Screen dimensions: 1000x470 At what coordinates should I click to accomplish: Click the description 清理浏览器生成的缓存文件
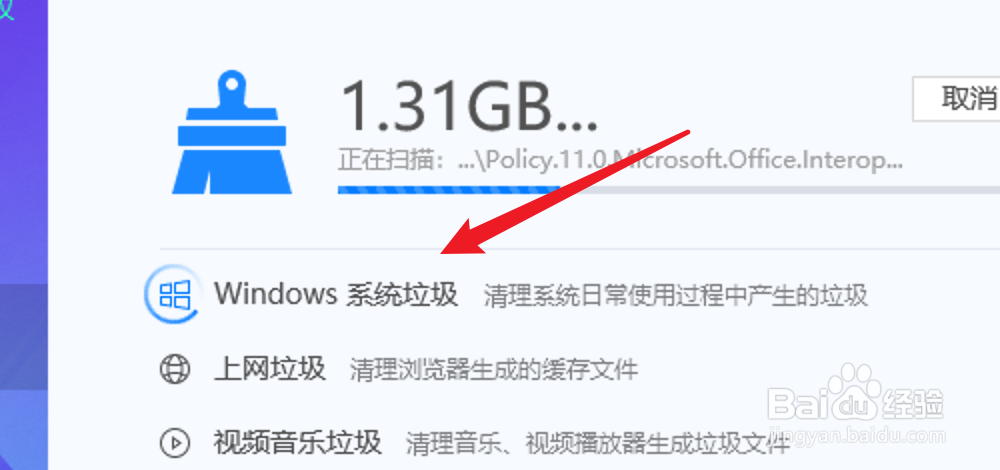tap(494, 370)
